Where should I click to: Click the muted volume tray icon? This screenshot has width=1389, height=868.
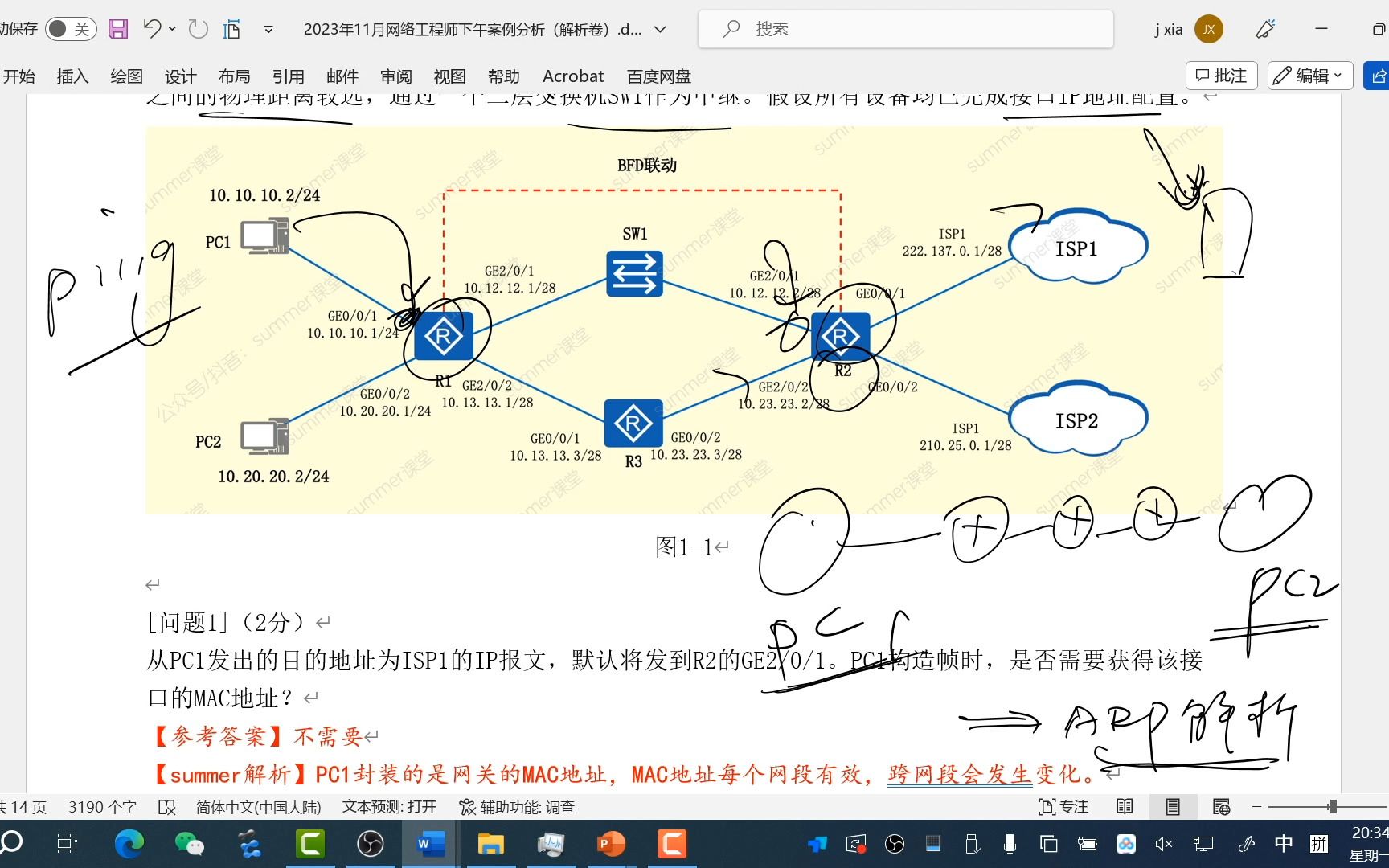pos(1163,844)
